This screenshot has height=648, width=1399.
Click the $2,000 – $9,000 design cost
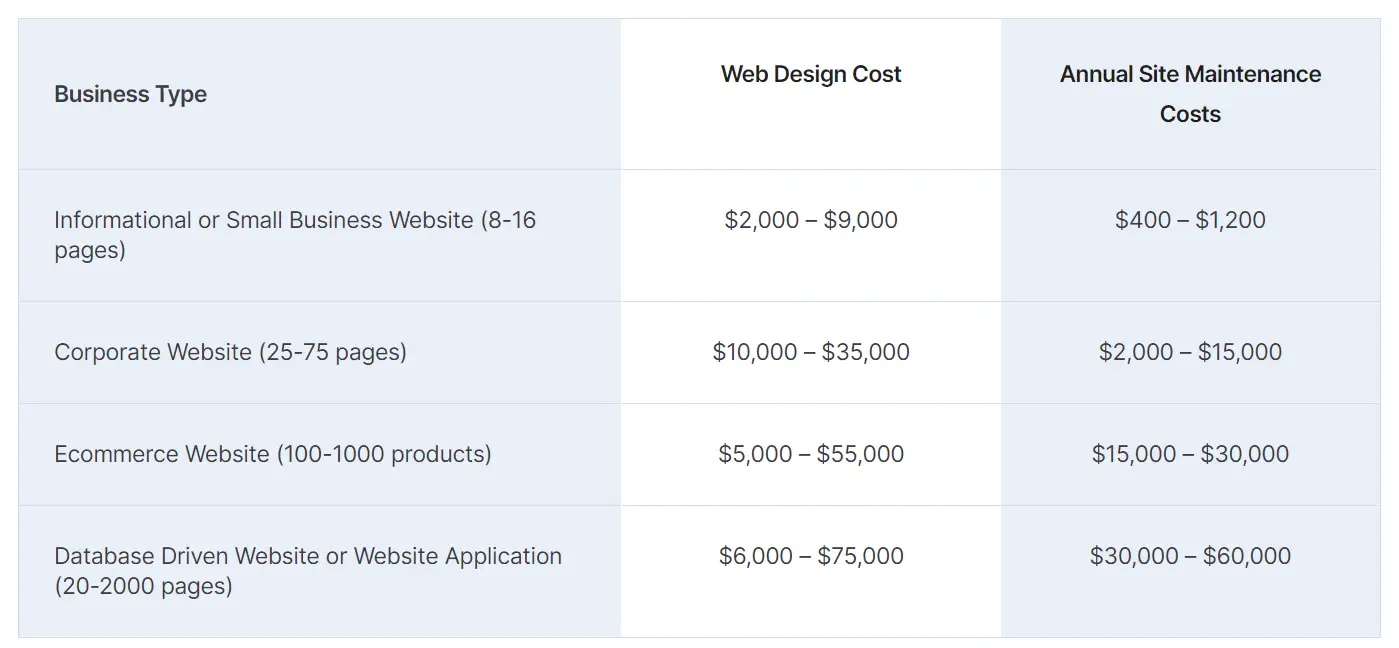point(811,220)
